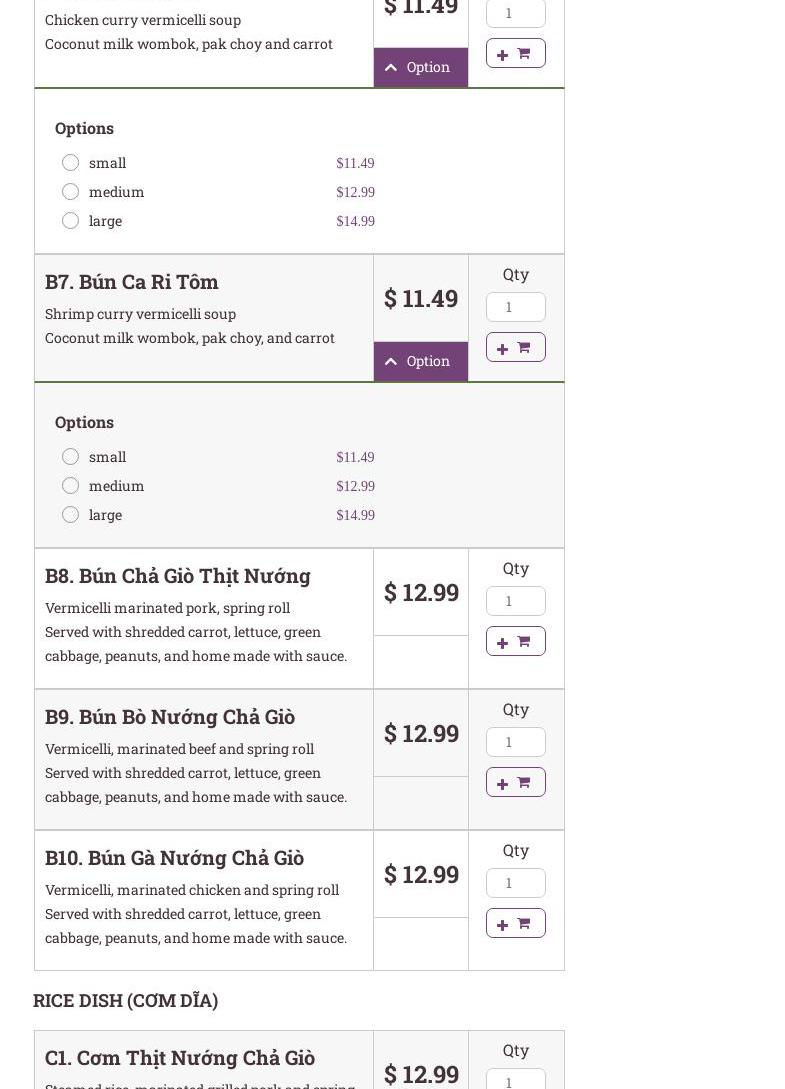Open B10. Bún Gà Nướng Chả Giò title
The height and width of the screenshot is (1089, 785).
click(x=174, y=858)
